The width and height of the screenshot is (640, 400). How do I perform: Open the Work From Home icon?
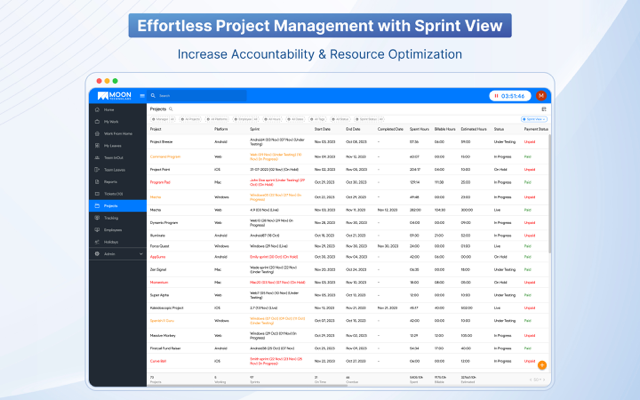[x=97, y=133]
